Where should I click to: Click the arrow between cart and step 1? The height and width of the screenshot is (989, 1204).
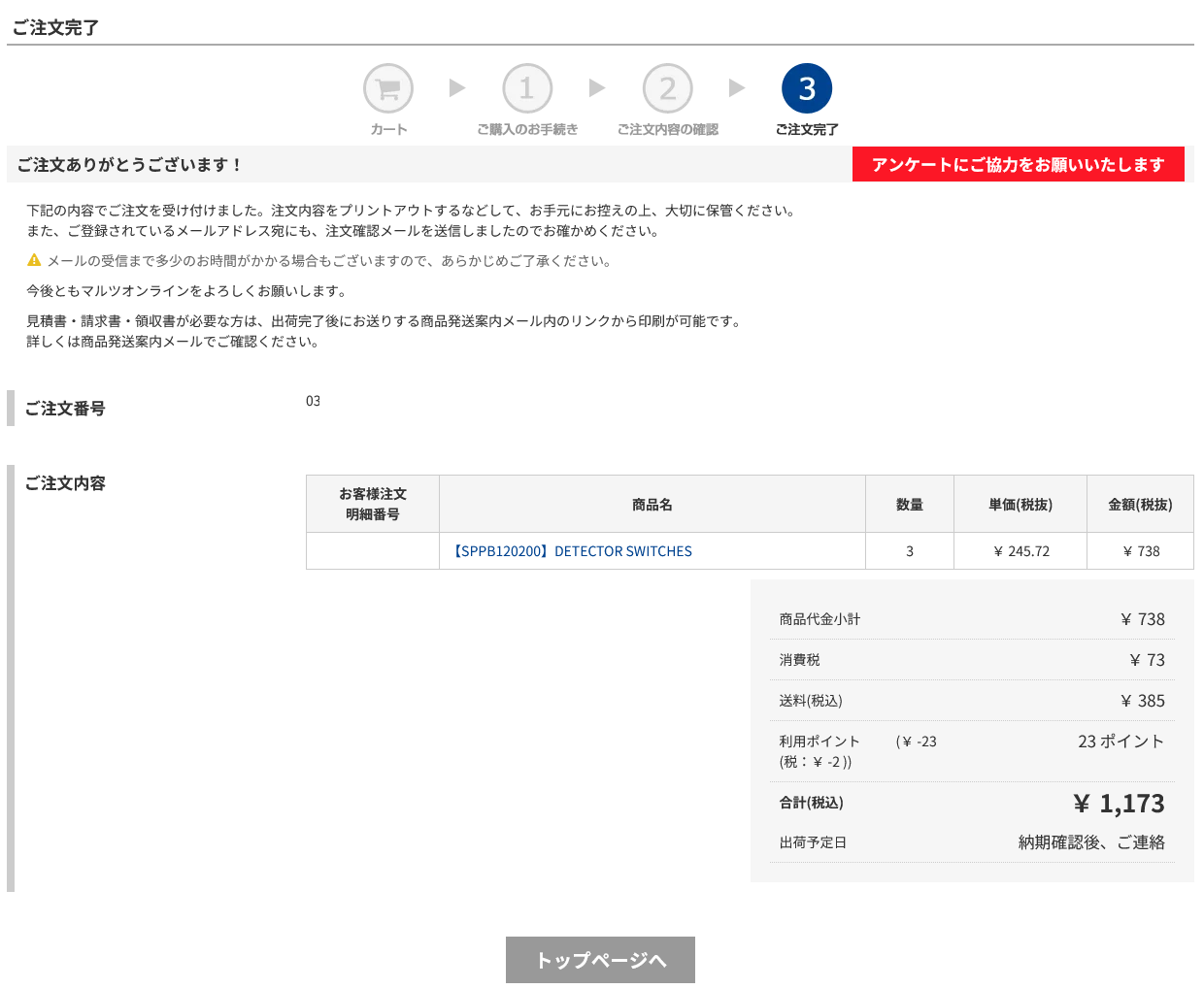coord(457,88)
